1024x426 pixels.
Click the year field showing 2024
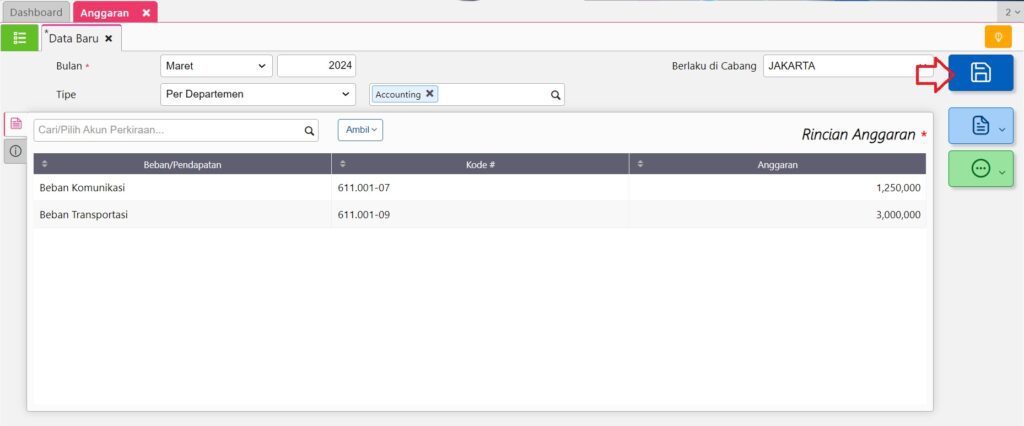pyautogui.click(x=316, y=66)
